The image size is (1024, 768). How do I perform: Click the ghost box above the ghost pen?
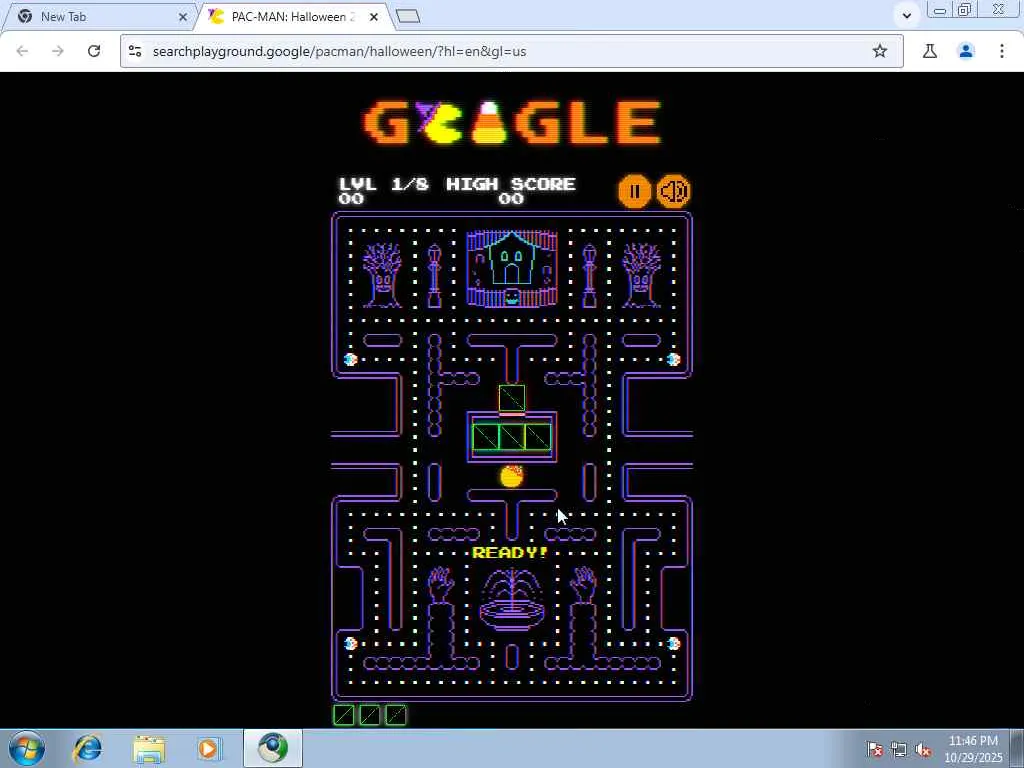[511, 398]
